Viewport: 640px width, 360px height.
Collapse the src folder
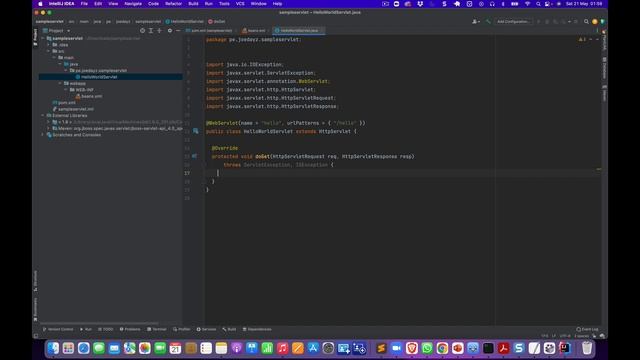49,51
